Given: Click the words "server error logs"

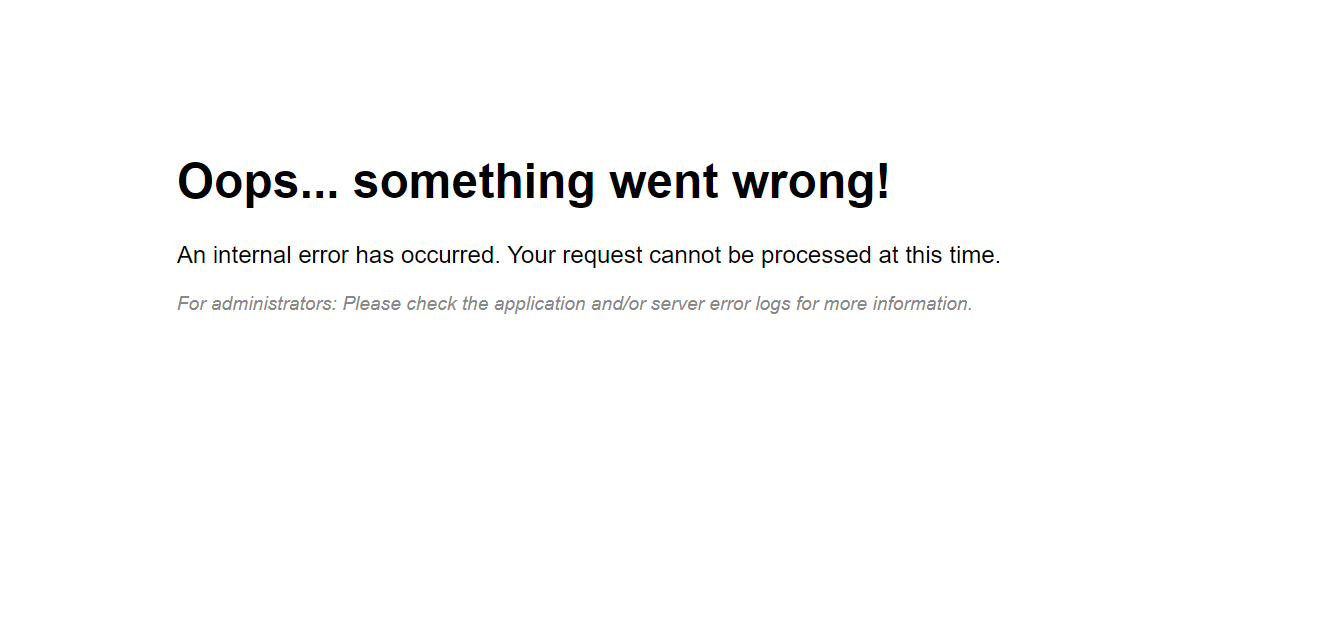Looking at the screenshot, I should pyautogui.click(x=721, y=304).
